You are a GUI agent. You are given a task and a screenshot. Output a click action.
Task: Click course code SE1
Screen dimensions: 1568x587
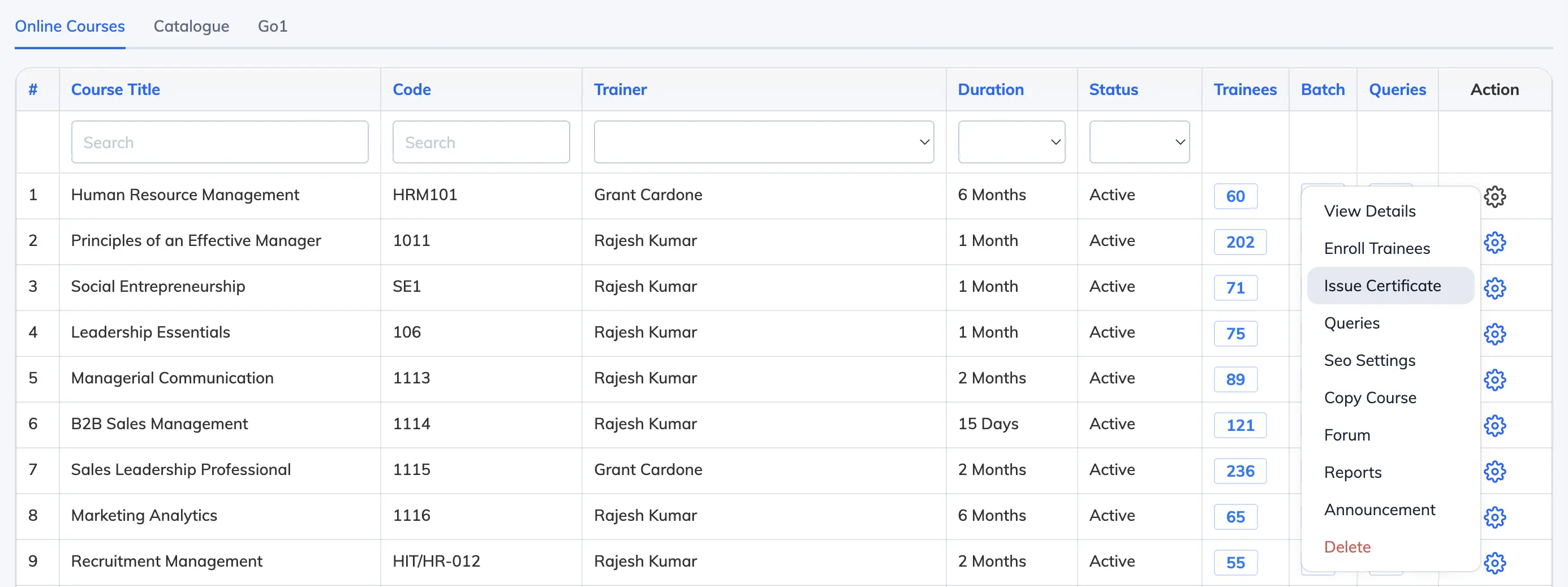coord(407,287)
